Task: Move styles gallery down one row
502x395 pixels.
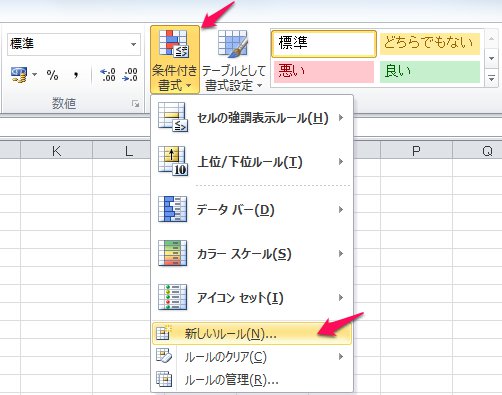Action: tap(491, 58)
